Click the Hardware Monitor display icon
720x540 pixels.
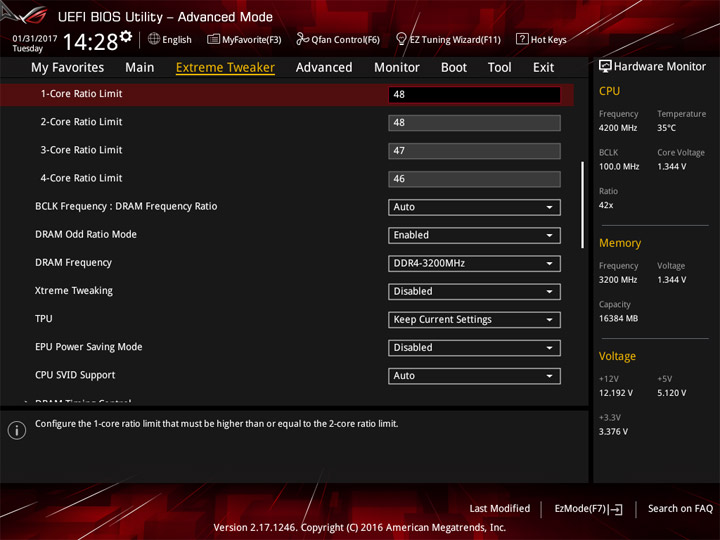605,66
